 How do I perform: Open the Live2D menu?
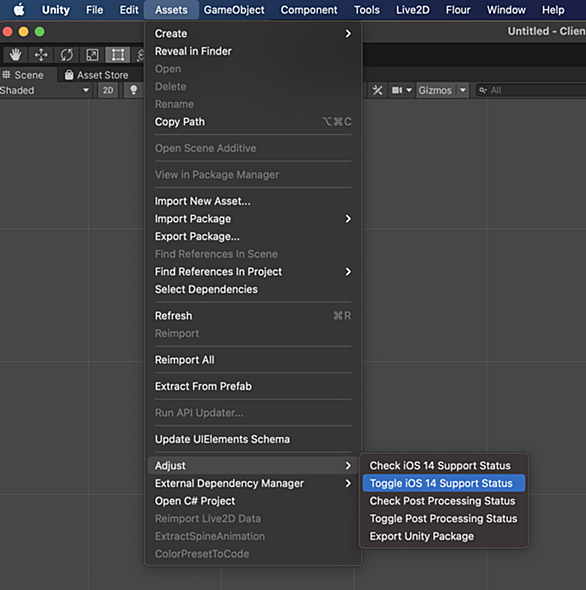click(x=412, y=10)
